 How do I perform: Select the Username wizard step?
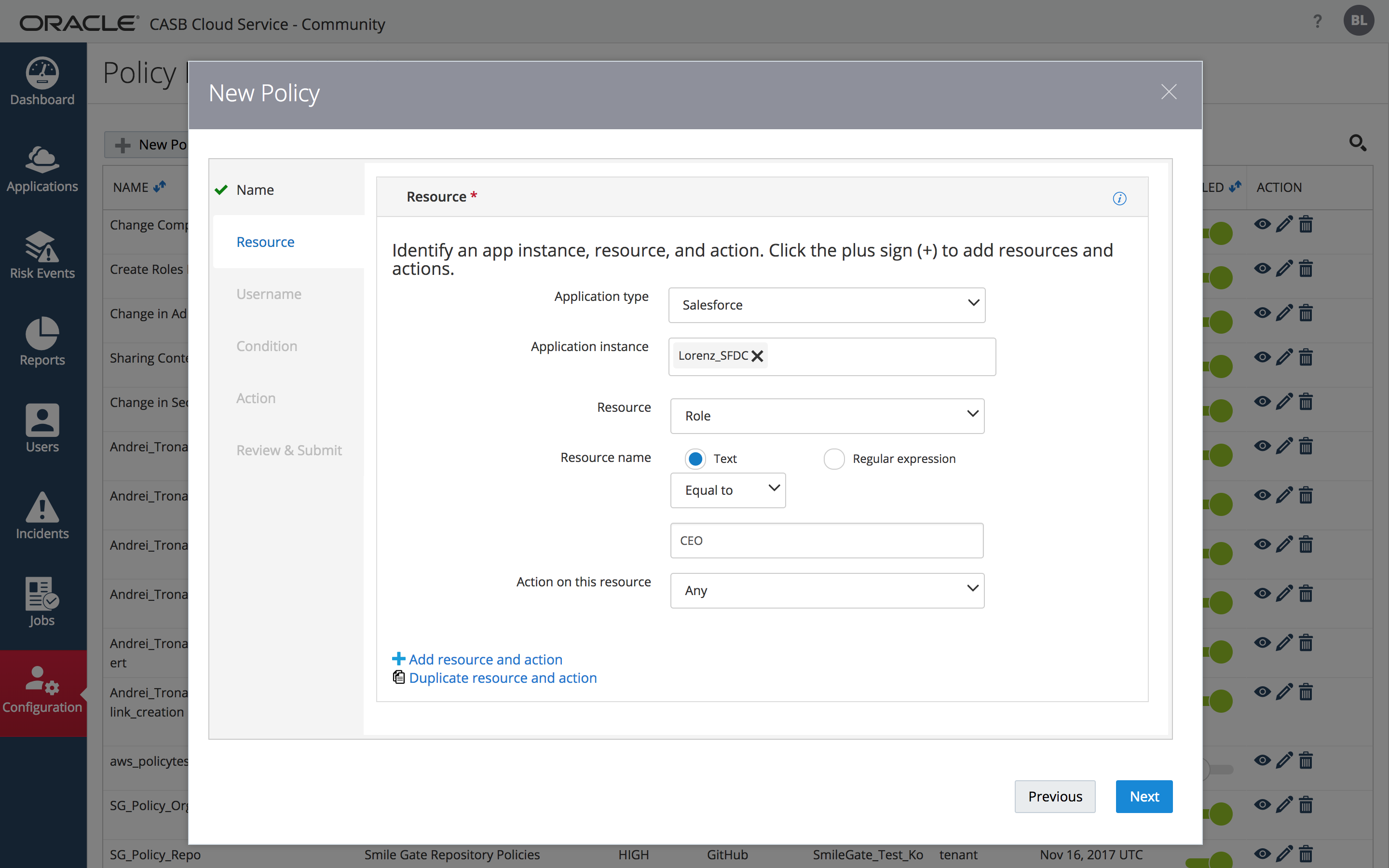pos(269,294)
